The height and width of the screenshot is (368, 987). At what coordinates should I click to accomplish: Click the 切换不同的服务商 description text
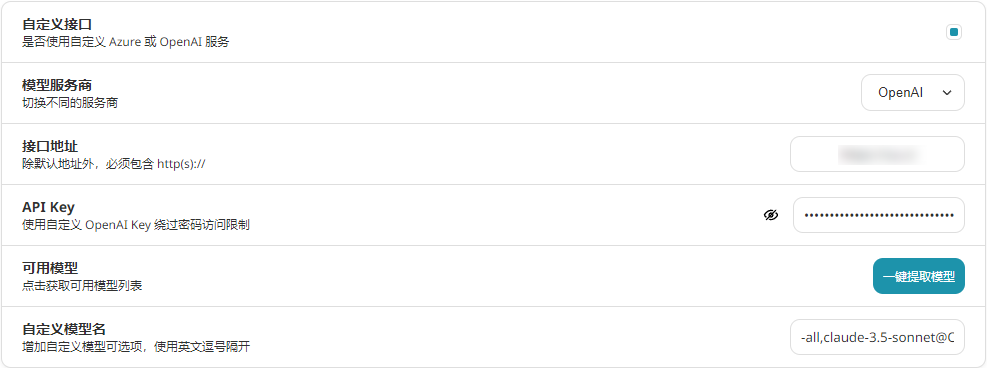coord(70,103)
